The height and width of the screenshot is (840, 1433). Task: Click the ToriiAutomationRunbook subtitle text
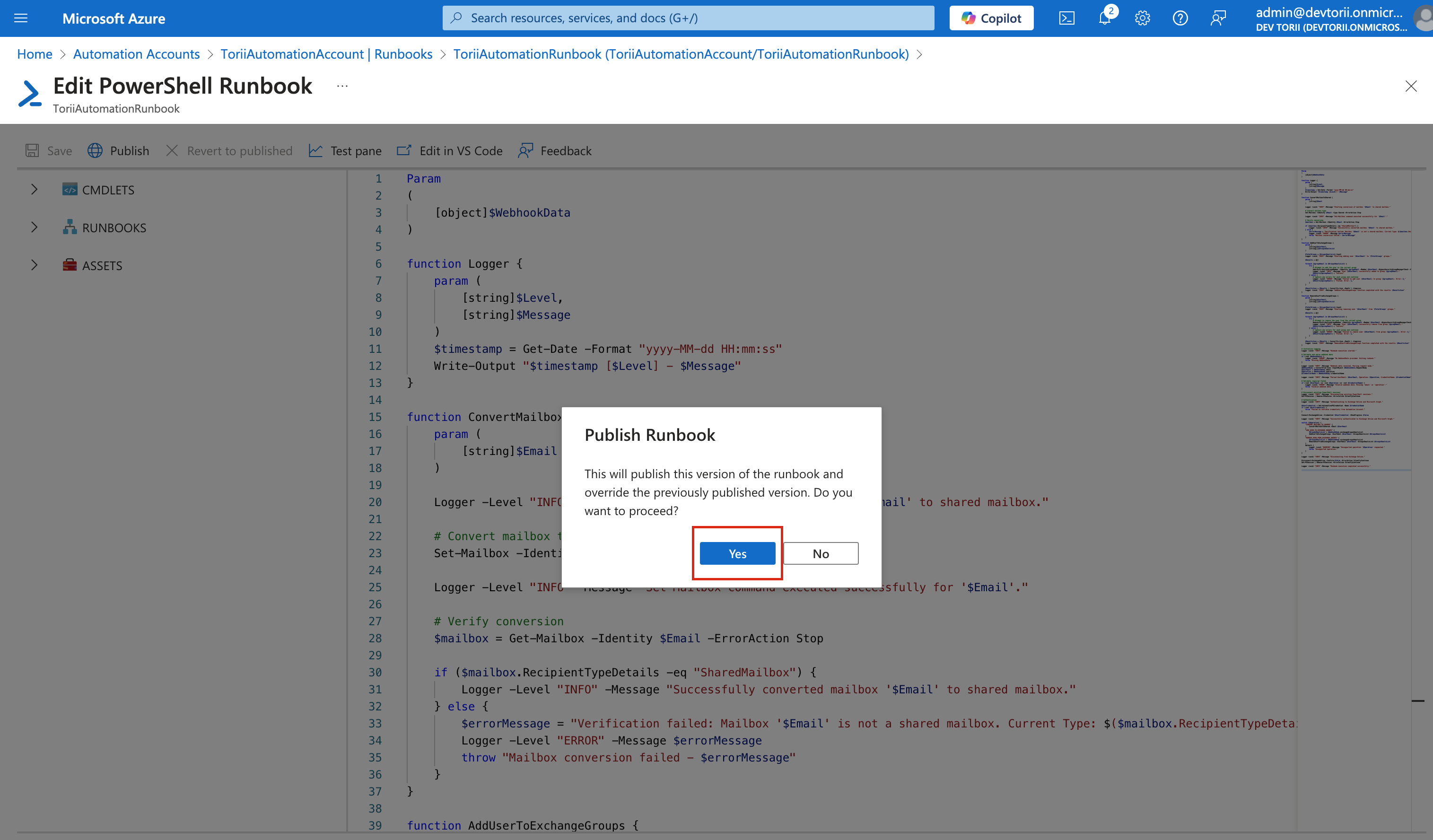(116, 109)
